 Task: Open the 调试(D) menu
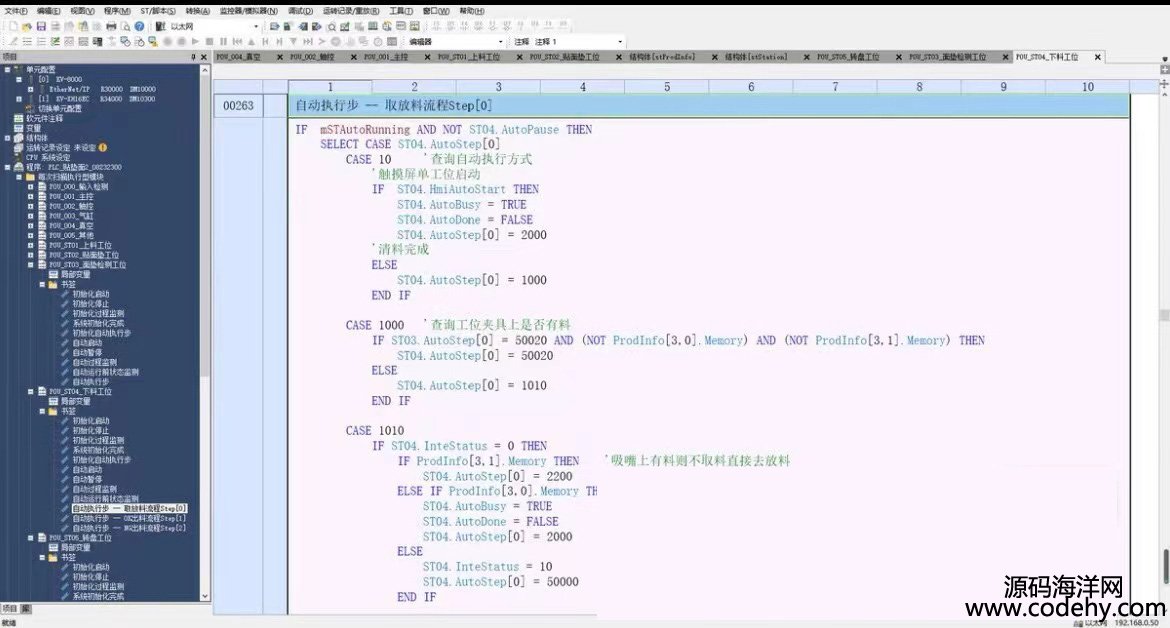tap(301, 11)
